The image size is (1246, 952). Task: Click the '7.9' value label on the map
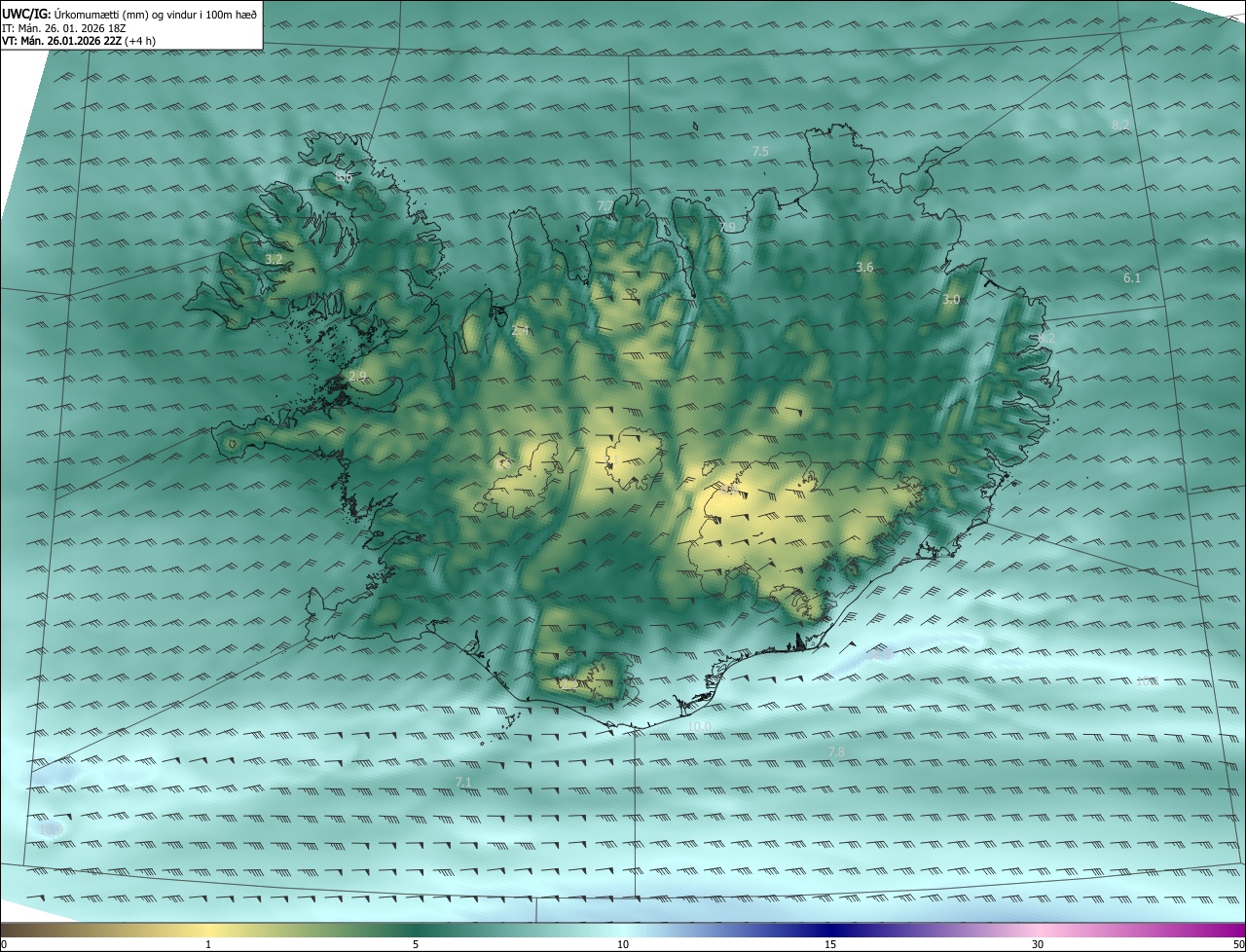pos(728,227)
